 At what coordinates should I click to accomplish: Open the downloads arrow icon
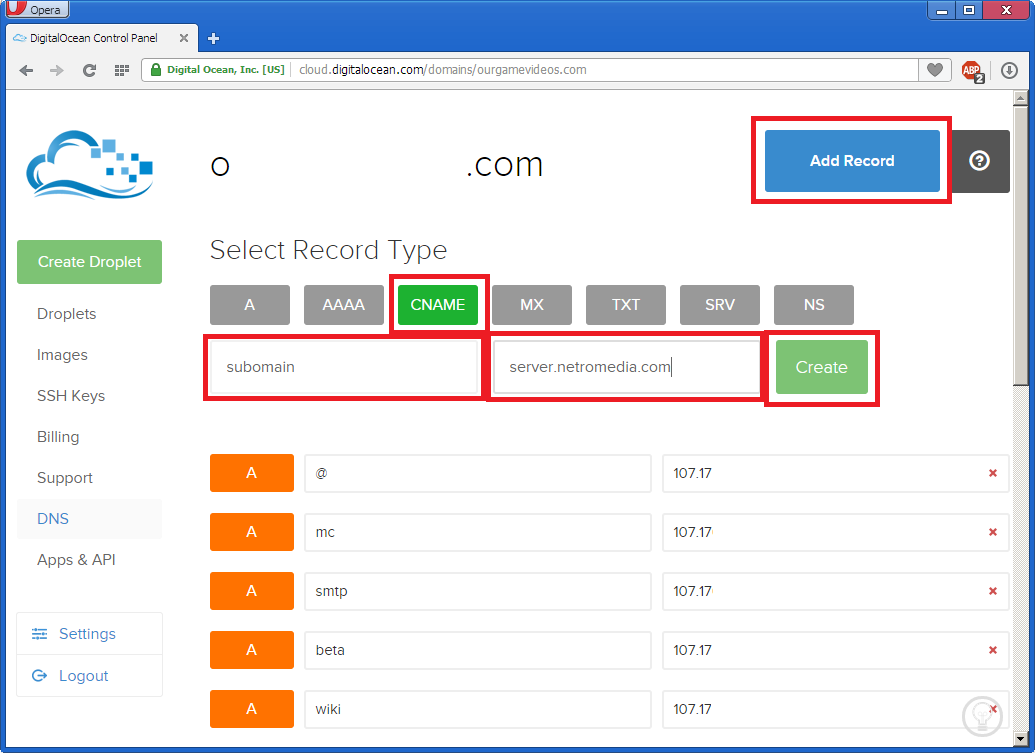pos(1009,70)
